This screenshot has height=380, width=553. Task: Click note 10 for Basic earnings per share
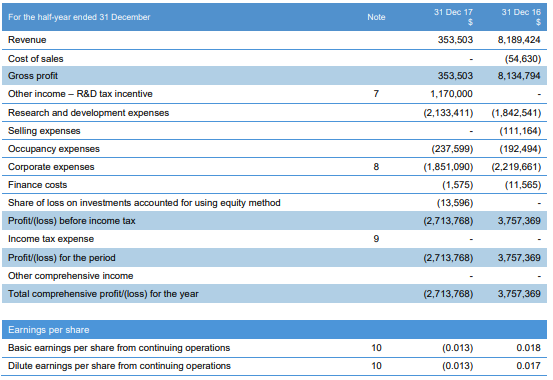pos(376,348)
